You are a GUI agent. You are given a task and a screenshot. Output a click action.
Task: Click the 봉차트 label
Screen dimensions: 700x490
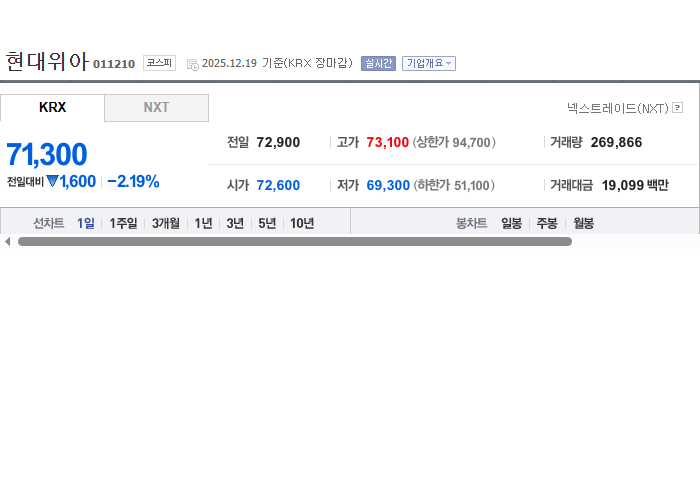point(471,223)
